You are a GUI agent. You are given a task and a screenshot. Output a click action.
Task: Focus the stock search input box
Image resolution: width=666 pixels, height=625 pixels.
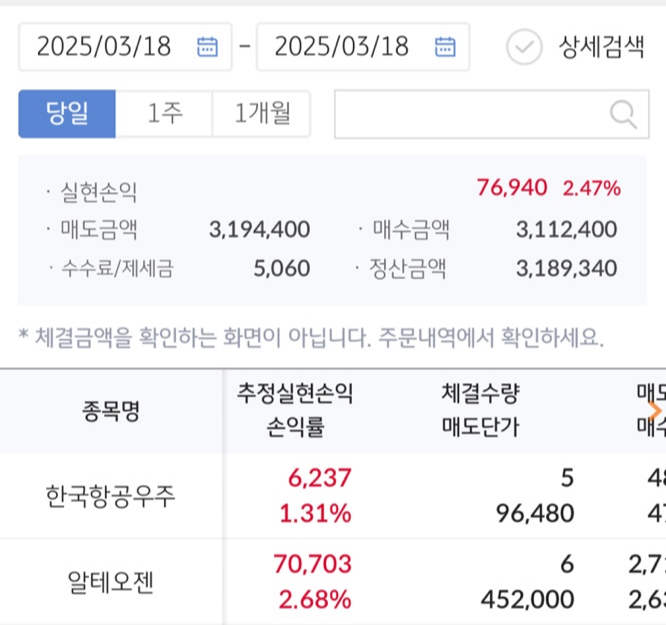(491, 114)
